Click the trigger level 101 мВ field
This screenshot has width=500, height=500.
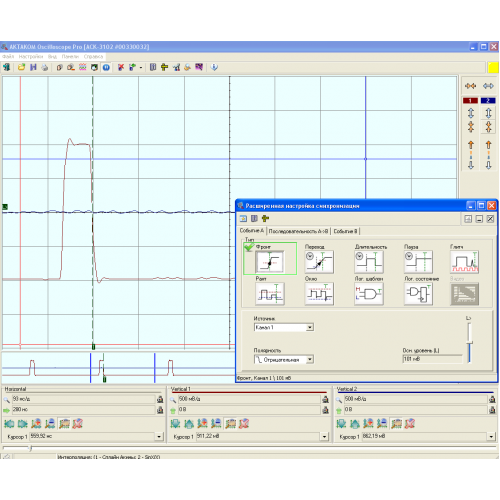432,359
